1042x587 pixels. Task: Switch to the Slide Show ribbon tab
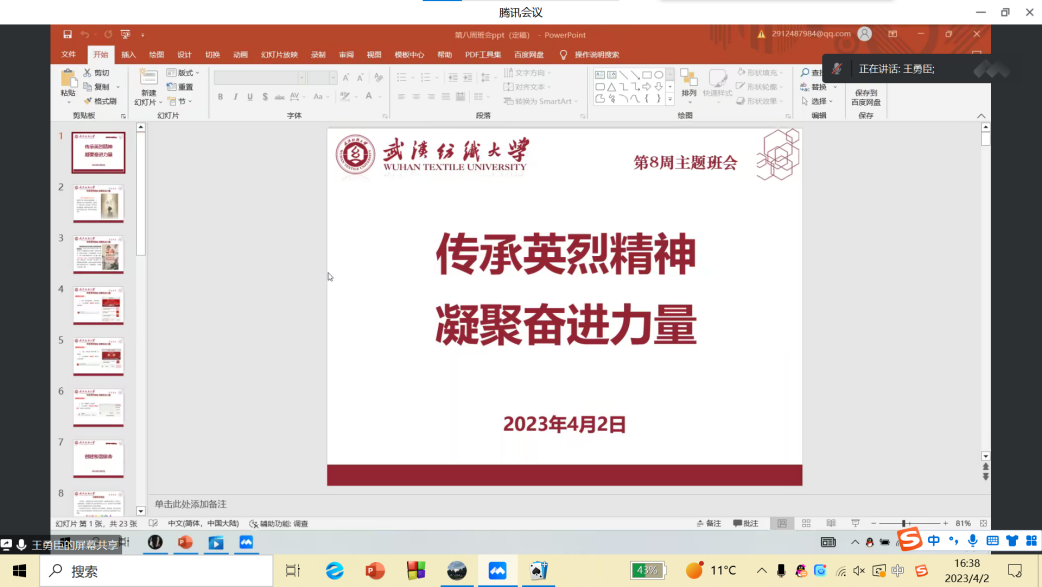click(279, 55)
